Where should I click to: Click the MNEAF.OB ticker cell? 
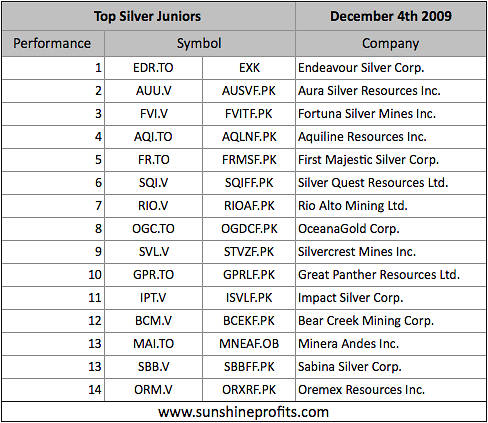(x=249, y=344)
